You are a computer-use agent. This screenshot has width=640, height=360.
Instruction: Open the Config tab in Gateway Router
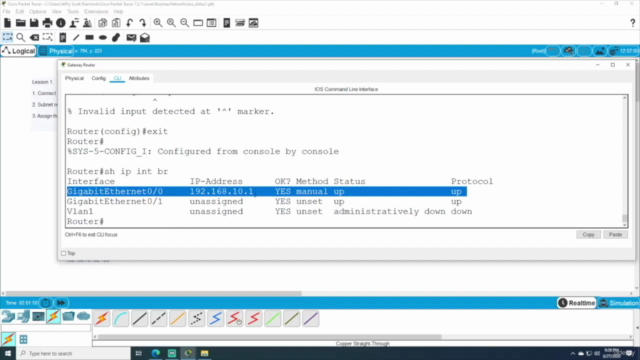98,78
